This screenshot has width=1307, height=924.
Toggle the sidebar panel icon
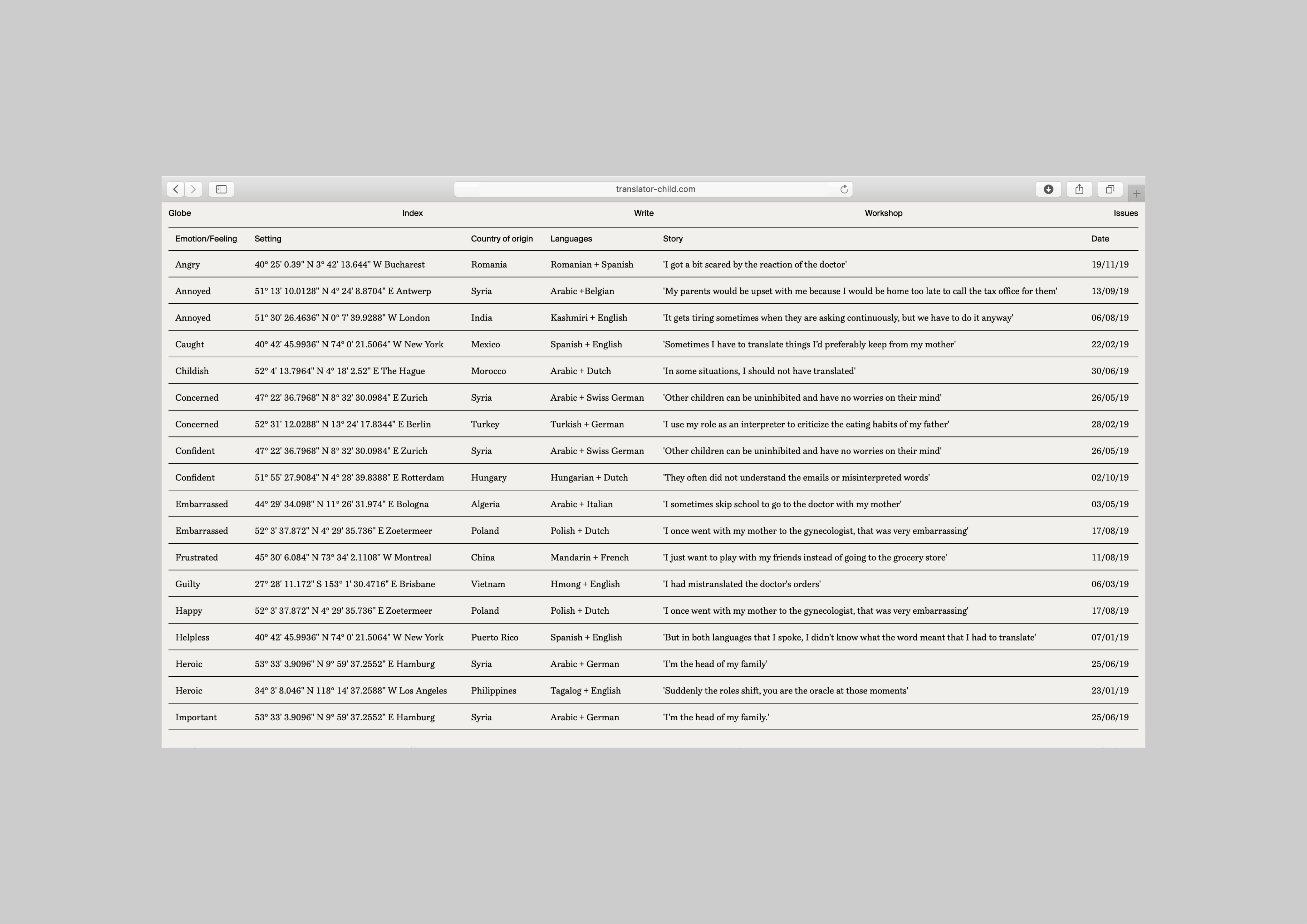tap(221, 189)
